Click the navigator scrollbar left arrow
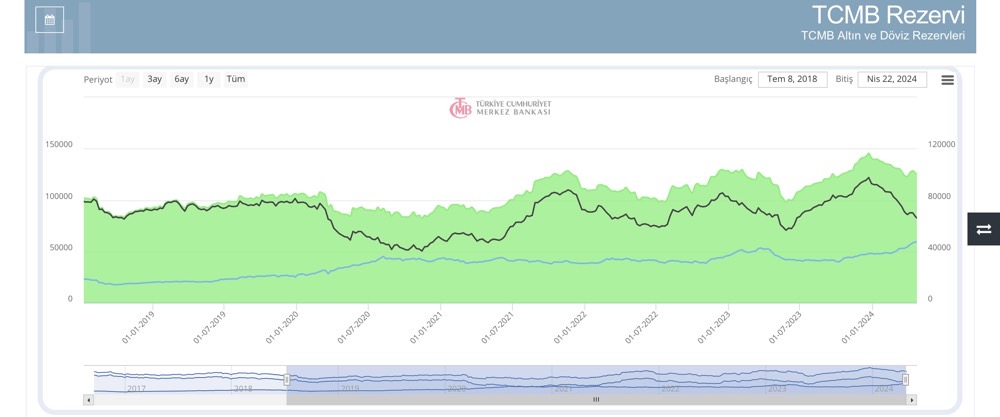 pos(89,399)
